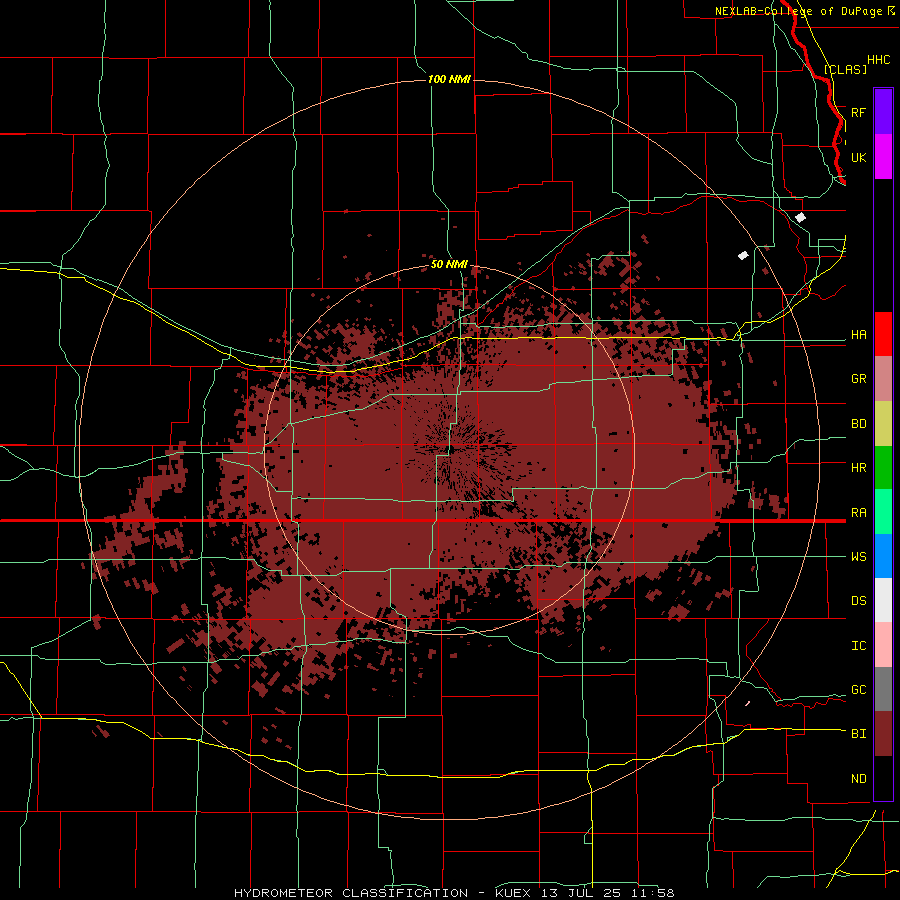The height and width of the screenshot is (900, 900).
Task: Click the WS legend label
Action: (x=858, y=557)
